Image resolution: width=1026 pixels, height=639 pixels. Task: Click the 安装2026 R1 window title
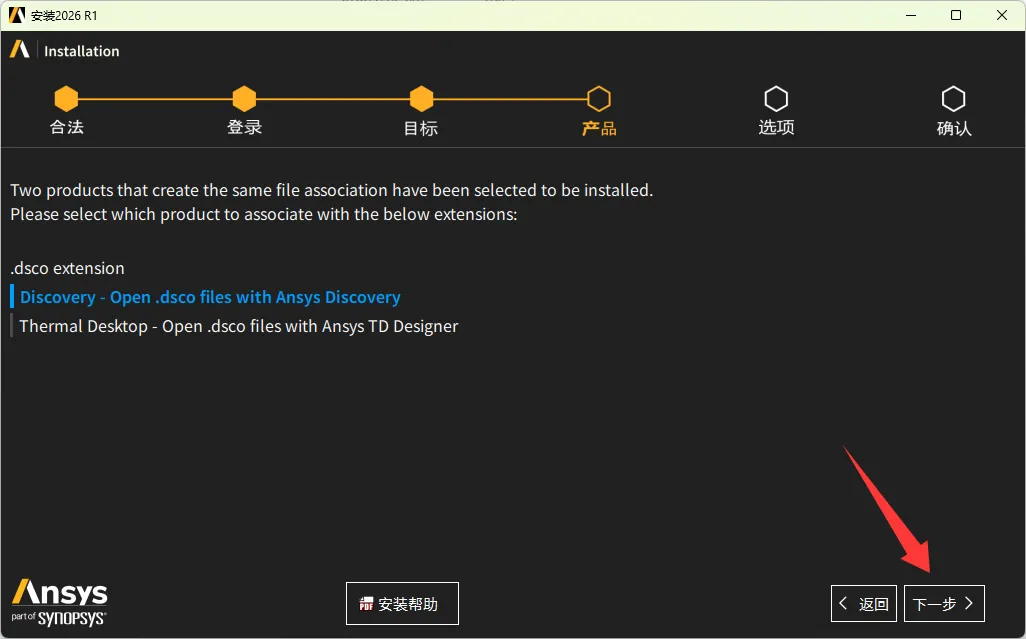point(64,16)
